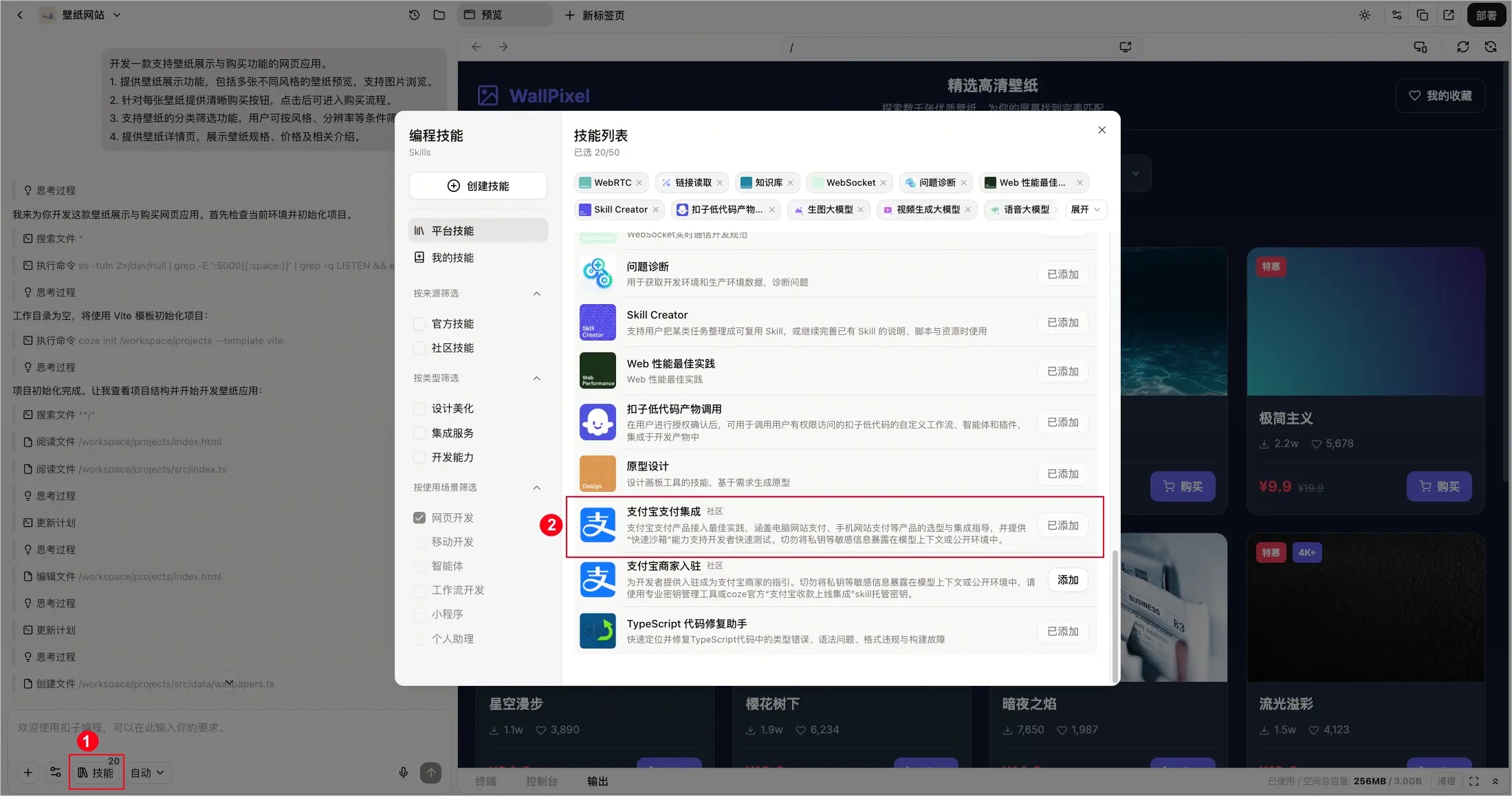Go back using the top-left arrow

point(20,15)
